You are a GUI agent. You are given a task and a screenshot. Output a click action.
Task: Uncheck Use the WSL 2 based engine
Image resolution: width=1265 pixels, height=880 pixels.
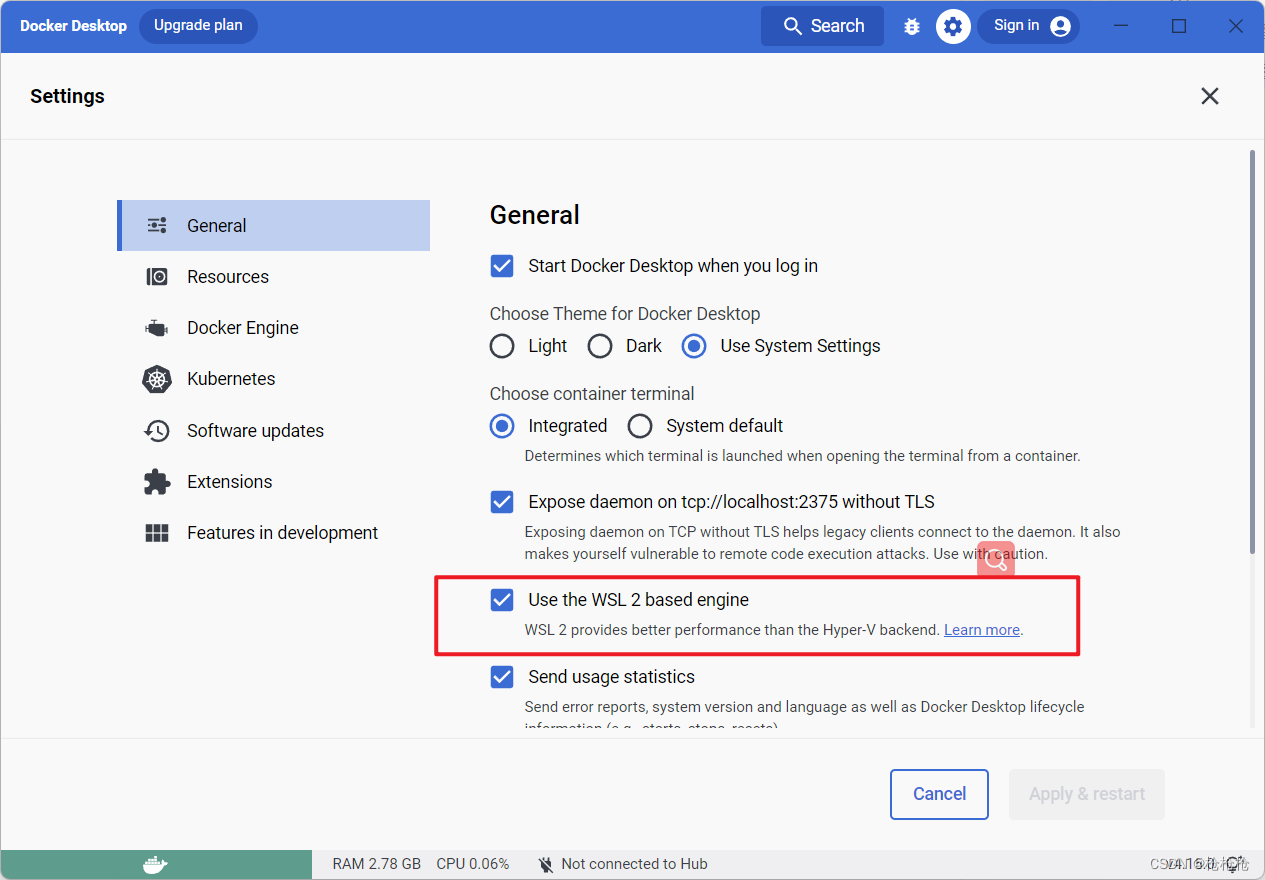[501, 600]
